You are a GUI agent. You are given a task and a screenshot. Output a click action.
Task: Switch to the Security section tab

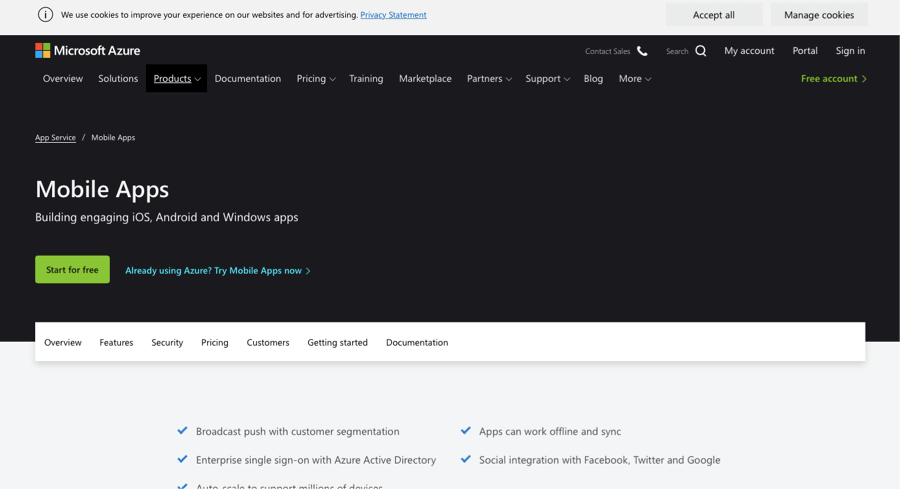(x=167, y=343)
